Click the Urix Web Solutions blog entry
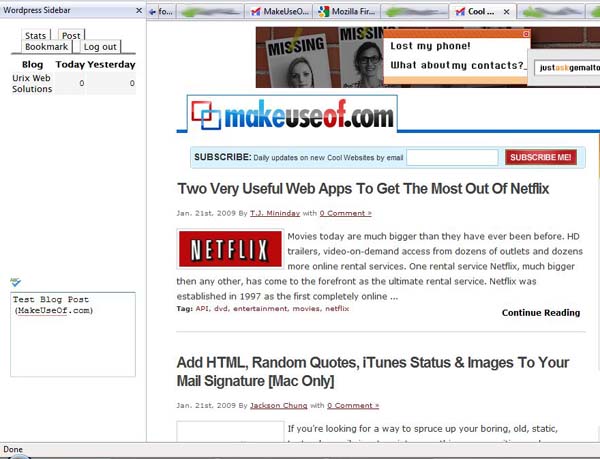600x459 pixels. [32, 83]
